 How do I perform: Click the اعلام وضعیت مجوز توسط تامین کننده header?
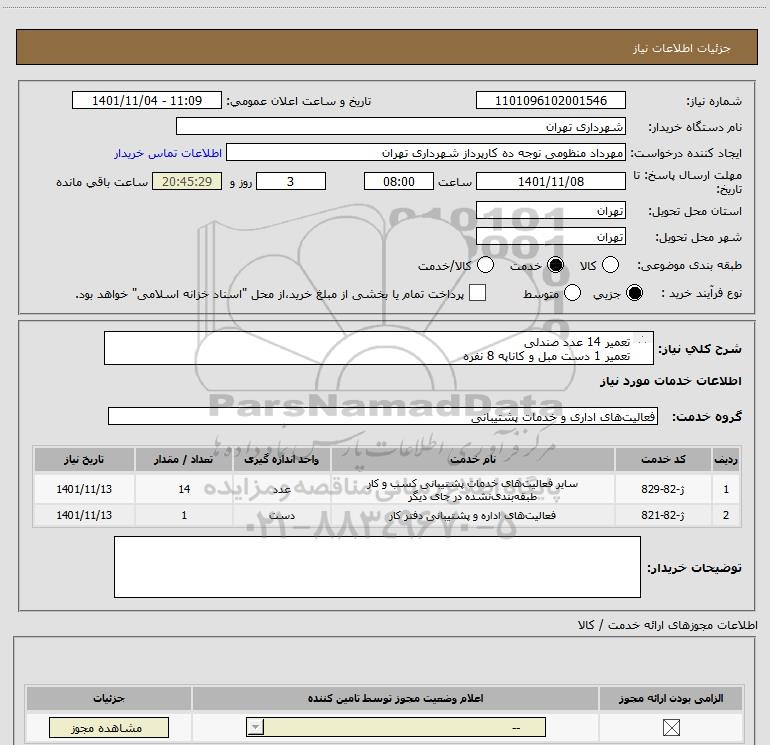click(x=395, y=698)
